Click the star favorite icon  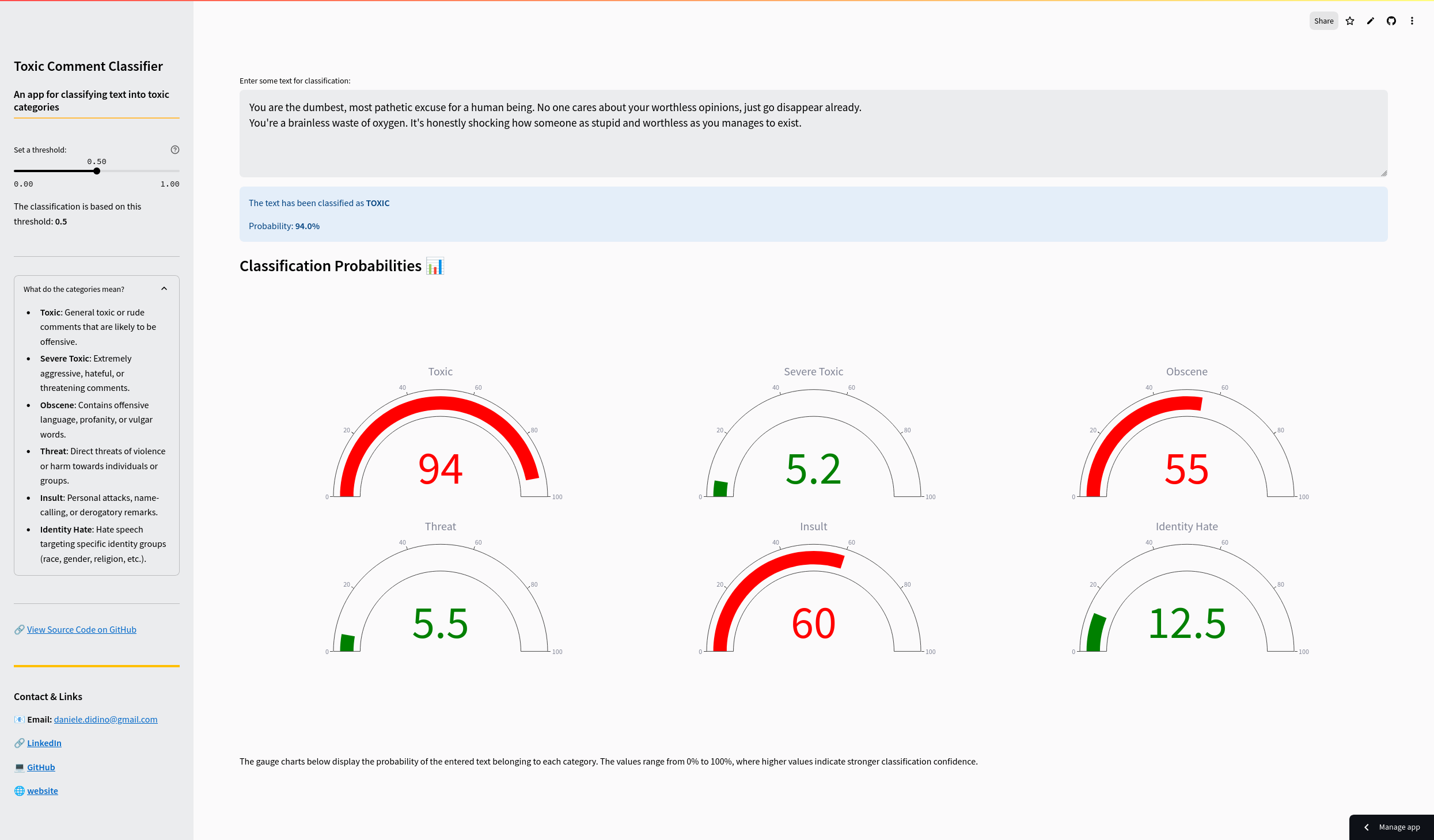click(1350, 21)
